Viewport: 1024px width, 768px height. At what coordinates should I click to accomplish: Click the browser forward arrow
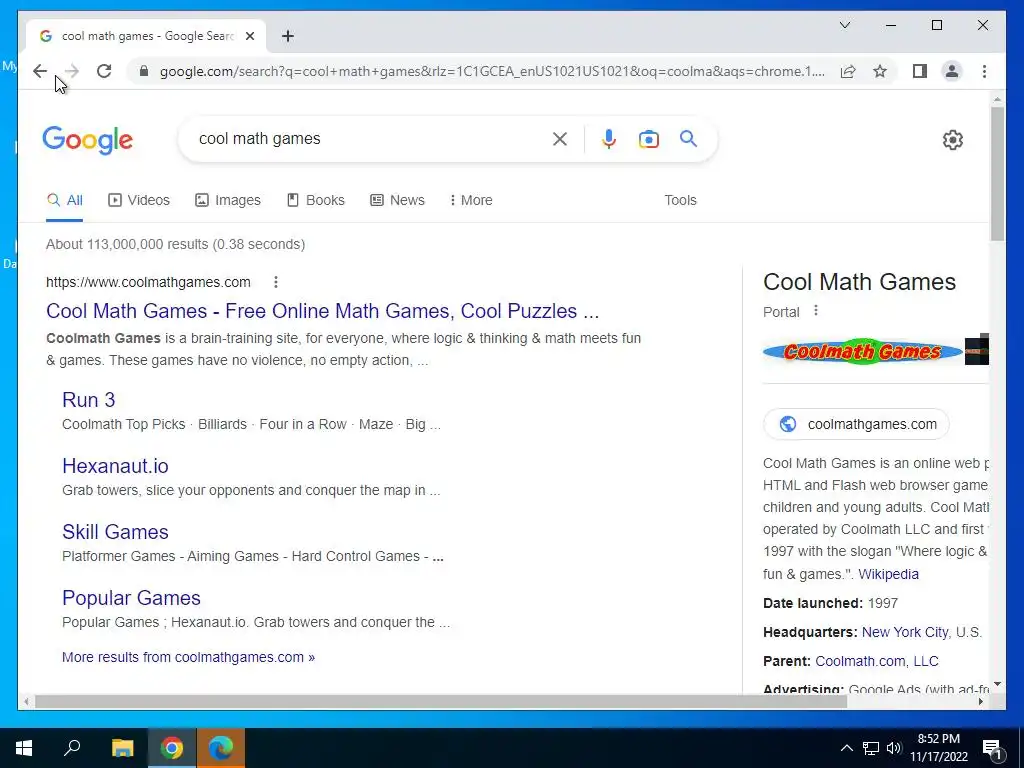(x=72, y=71)
